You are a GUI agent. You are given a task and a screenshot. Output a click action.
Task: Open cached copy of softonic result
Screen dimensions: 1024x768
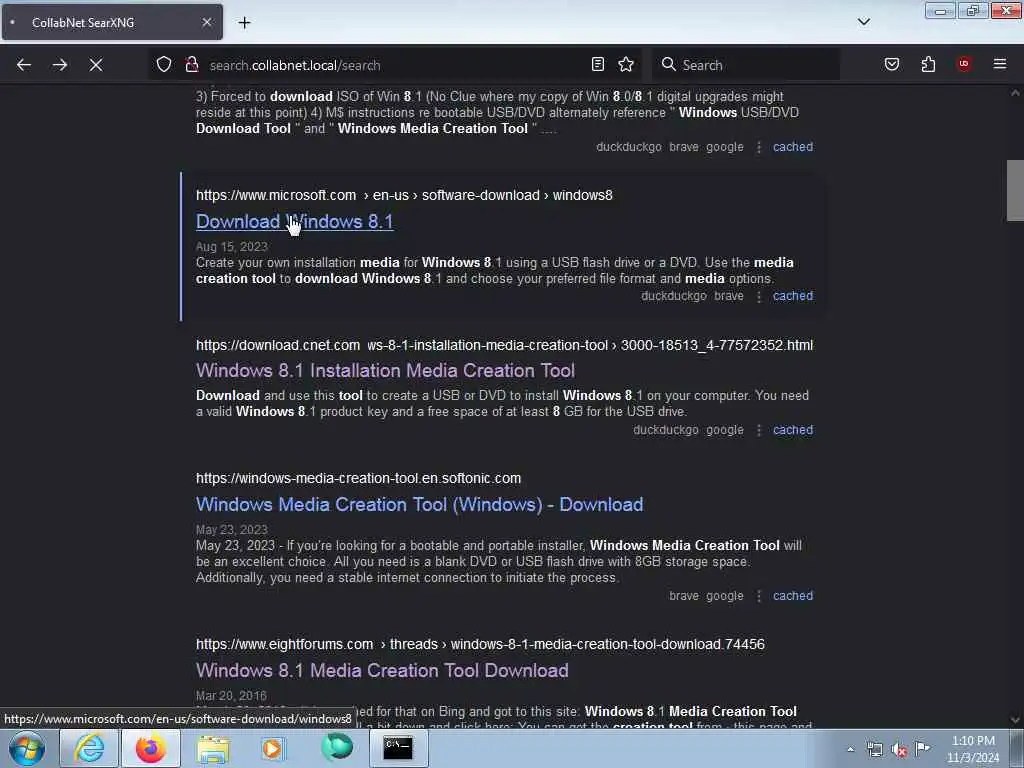tap(793, 596)
